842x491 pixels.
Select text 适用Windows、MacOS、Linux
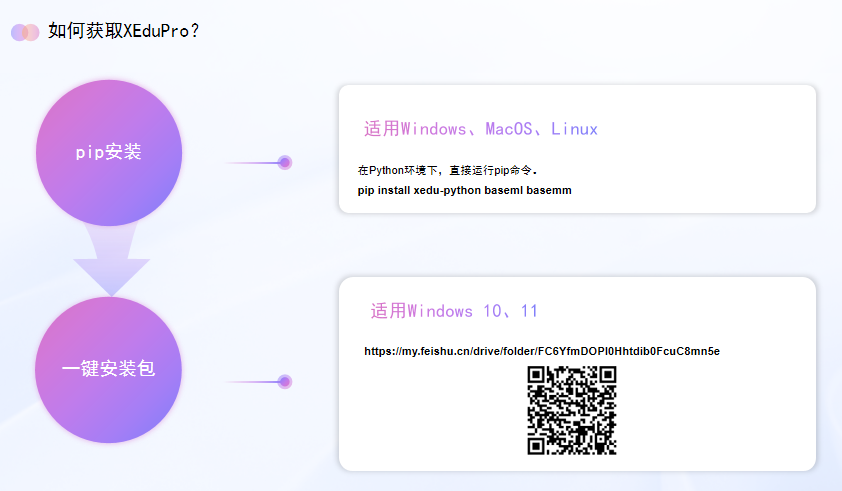pyautogui.click(x=481, y=129)
